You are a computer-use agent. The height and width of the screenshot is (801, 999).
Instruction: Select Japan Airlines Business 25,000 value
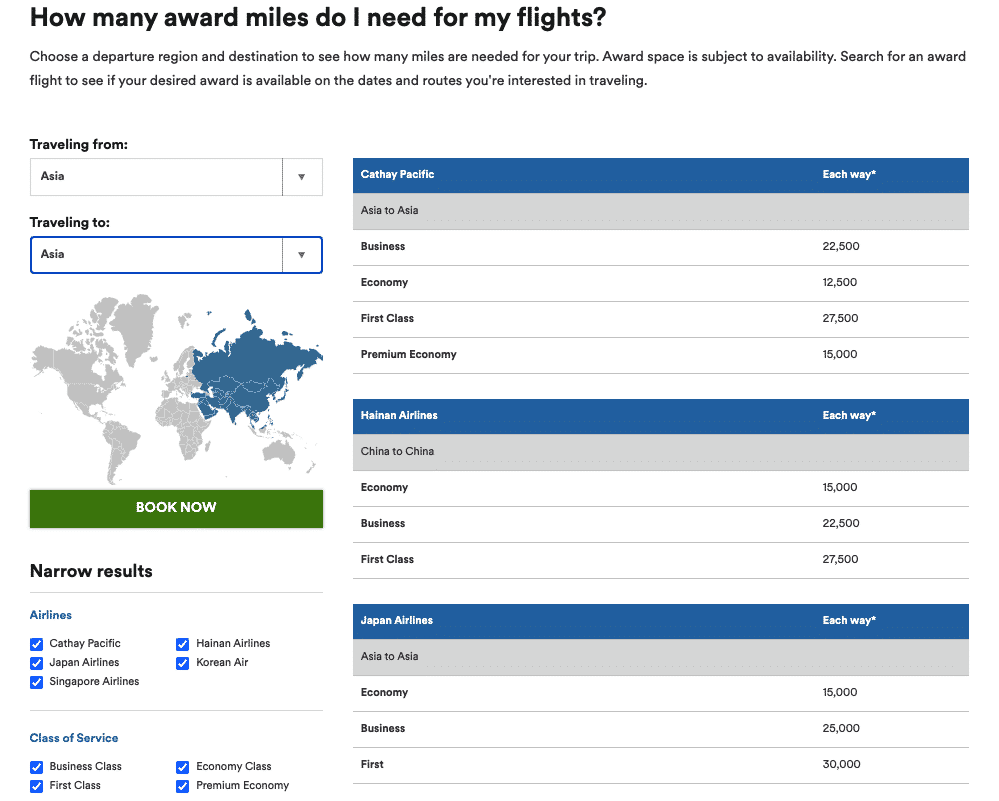pyautogui.click(x=840, y=728)
